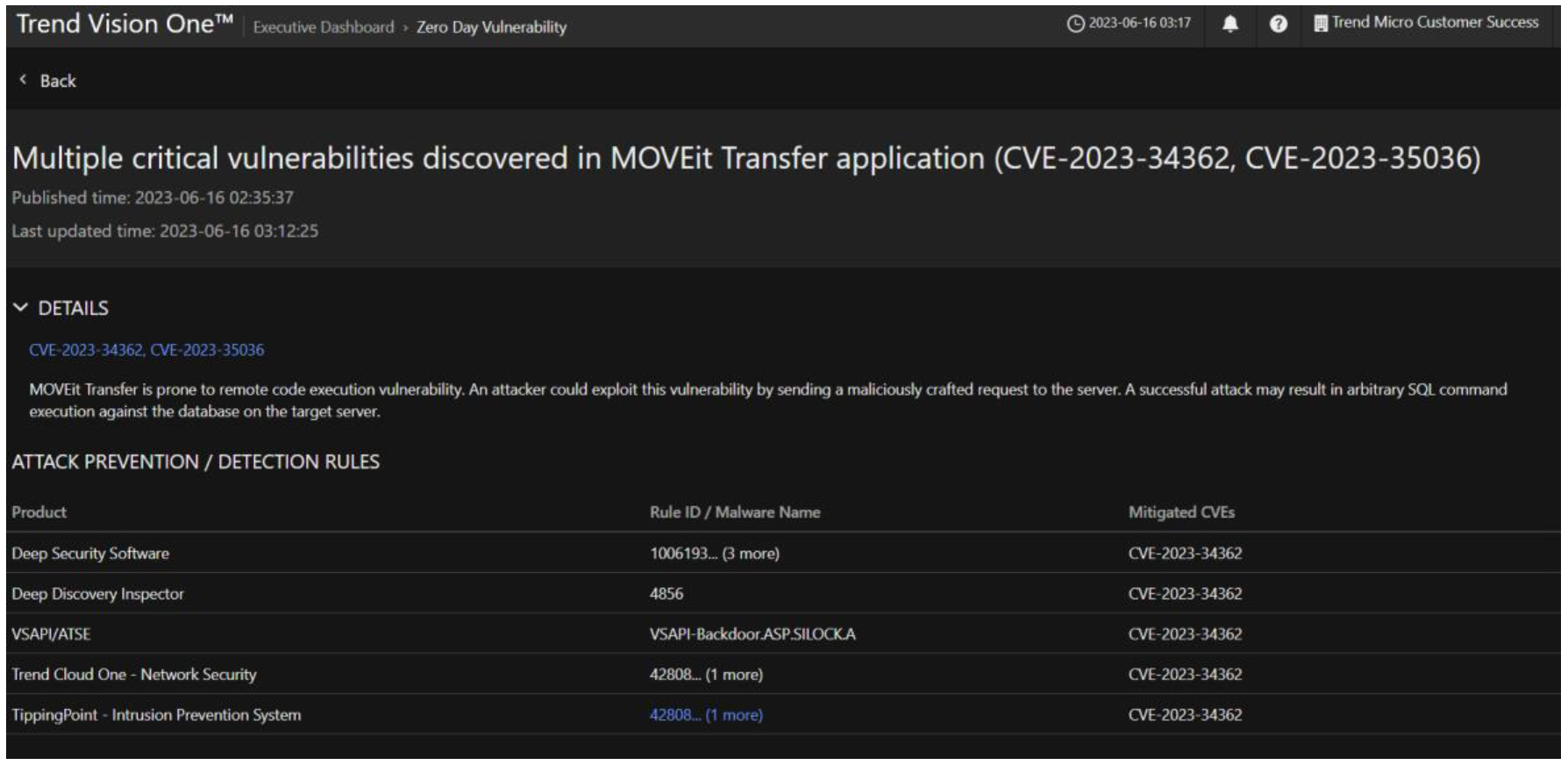Screen dimensions: 1568x765
Task: Click the Trend Vision One logo title
Action: (124, 25)
